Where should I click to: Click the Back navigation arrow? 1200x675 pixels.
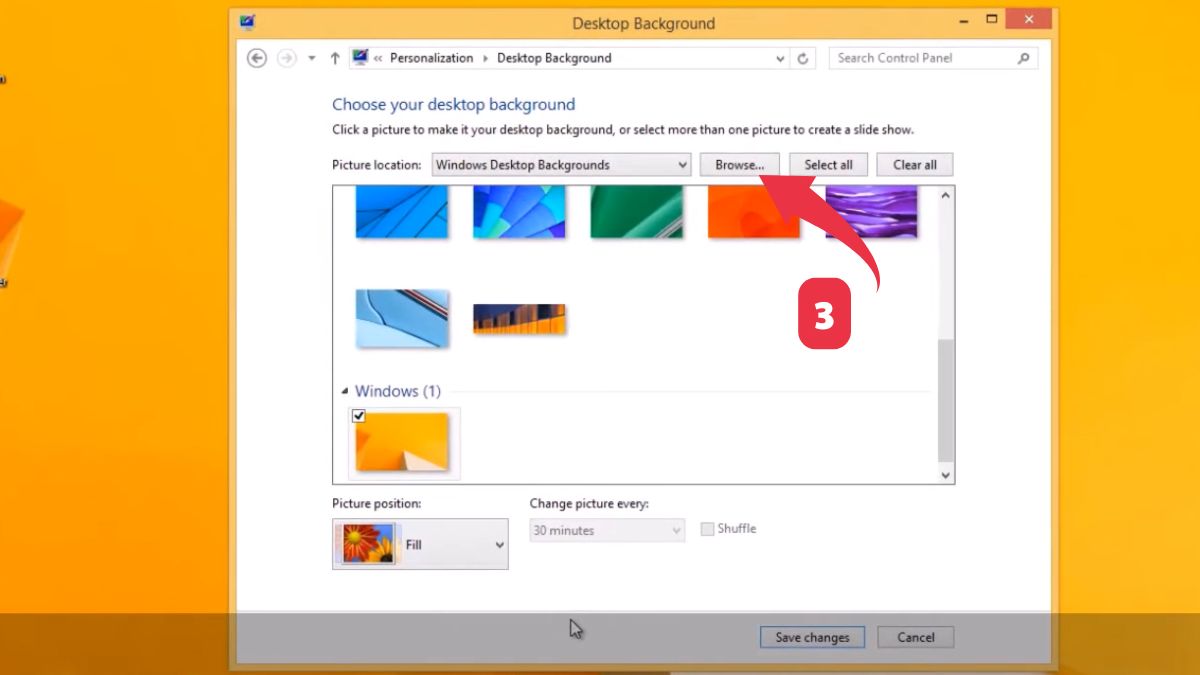pos(257,58)
